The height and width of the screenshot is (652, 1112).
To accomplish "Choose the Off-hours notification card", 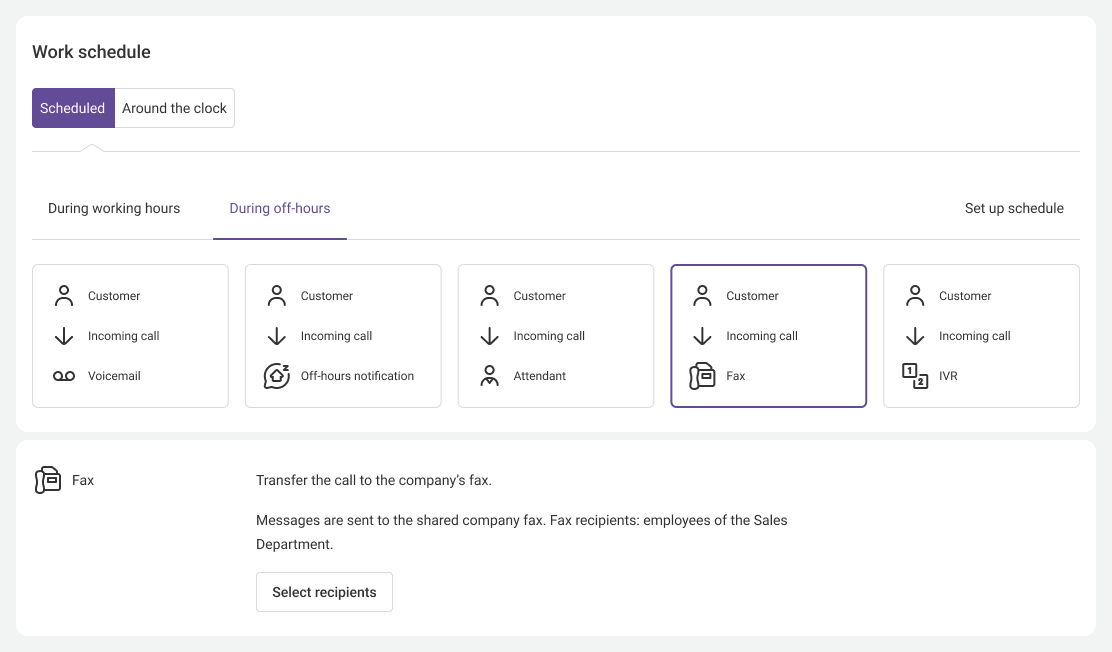I will [x=343, y=336].
